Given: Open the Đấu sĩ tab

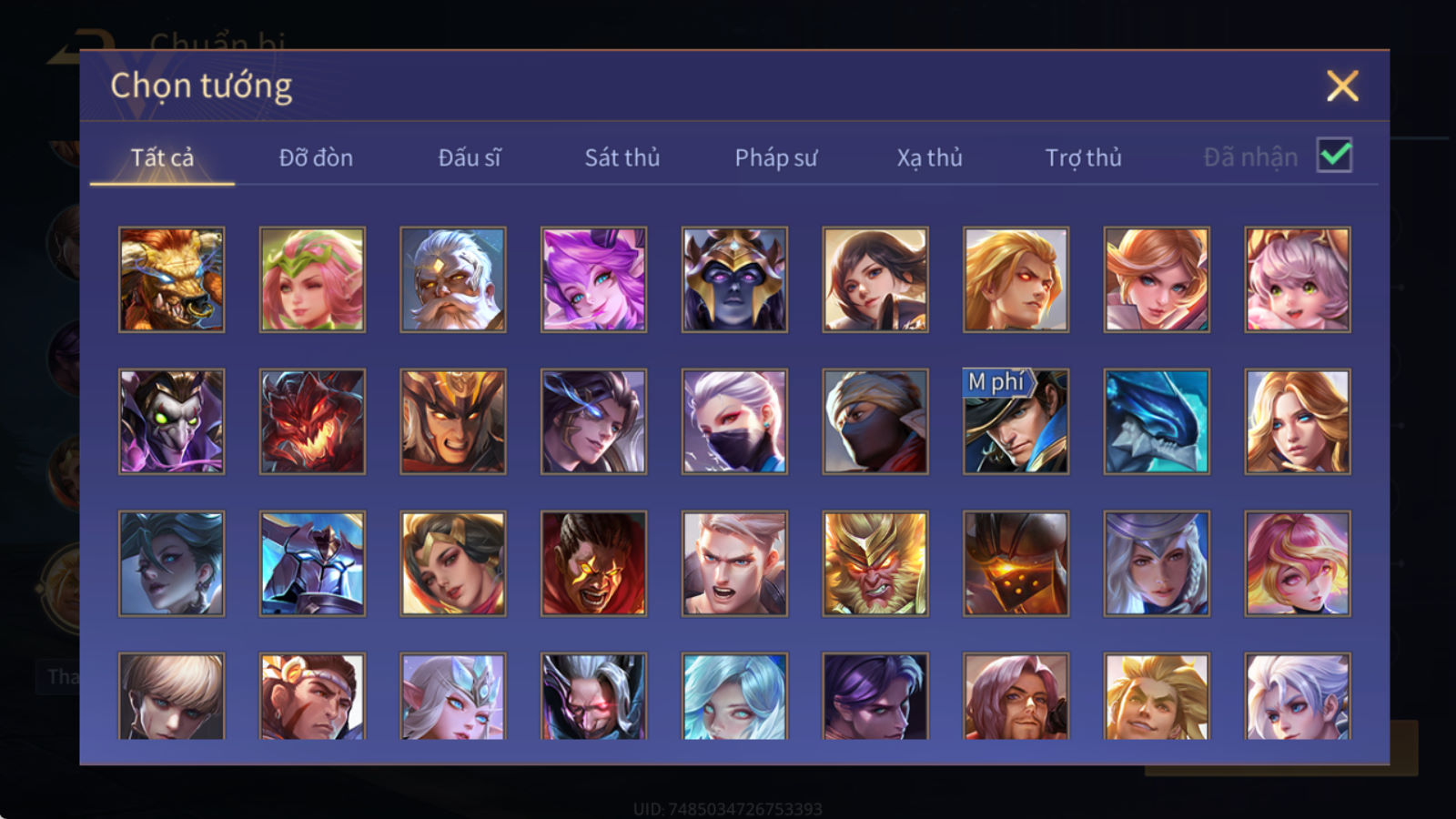Looking at the screenshot, I should [x=470, y=157].
